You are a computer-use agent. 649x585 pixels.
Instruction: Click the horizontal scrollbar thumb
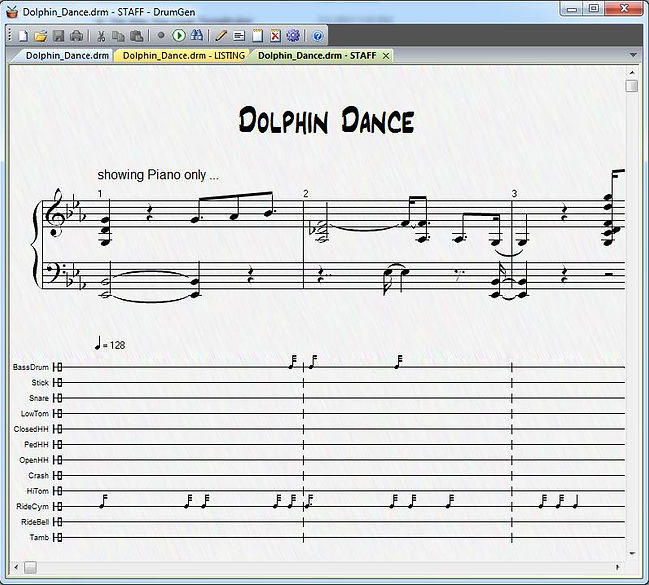[30, 567]
